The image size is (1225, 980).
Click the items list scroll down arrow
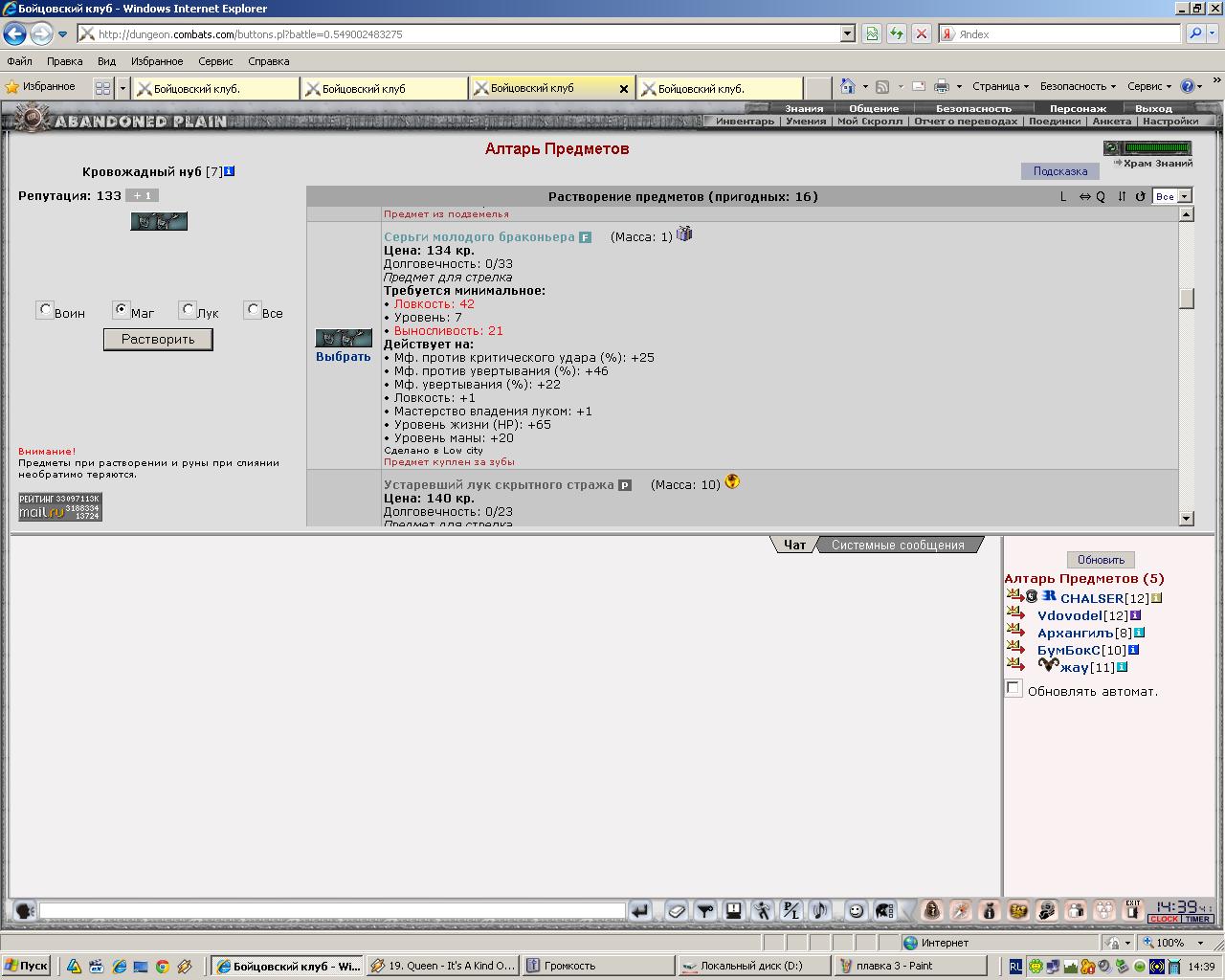tap(1187, 519)
